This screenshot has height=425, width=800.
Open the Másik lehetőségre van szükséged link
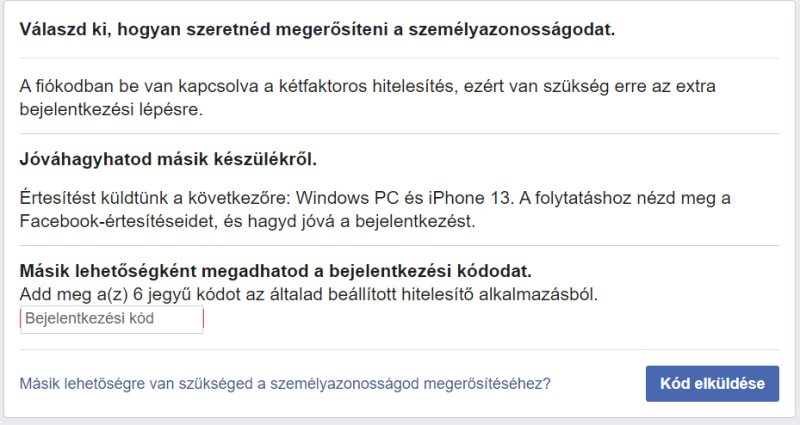[x=285, y=383]
